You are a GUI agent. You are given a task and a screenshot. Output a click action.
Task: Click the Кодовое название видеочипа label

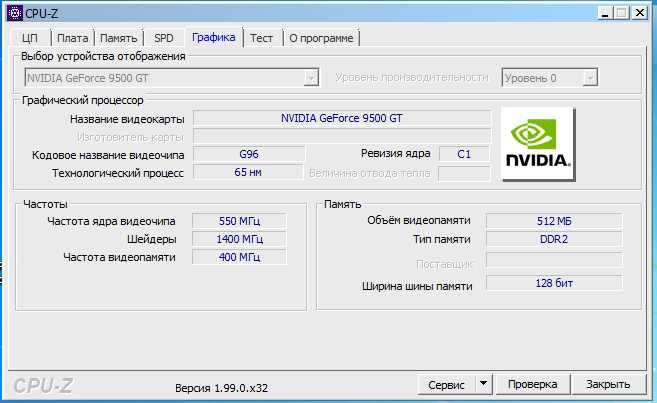coord(108,155)
